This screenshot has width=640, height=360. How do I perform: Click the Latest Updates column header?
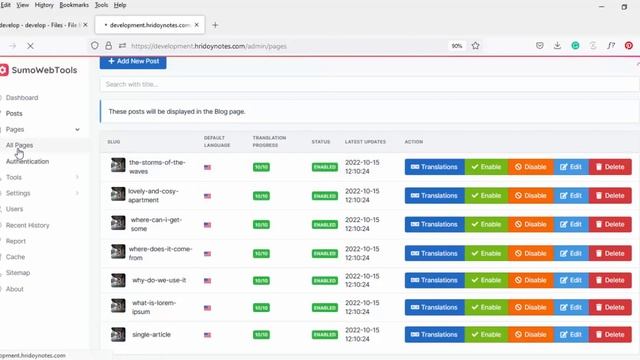(365, 142)
